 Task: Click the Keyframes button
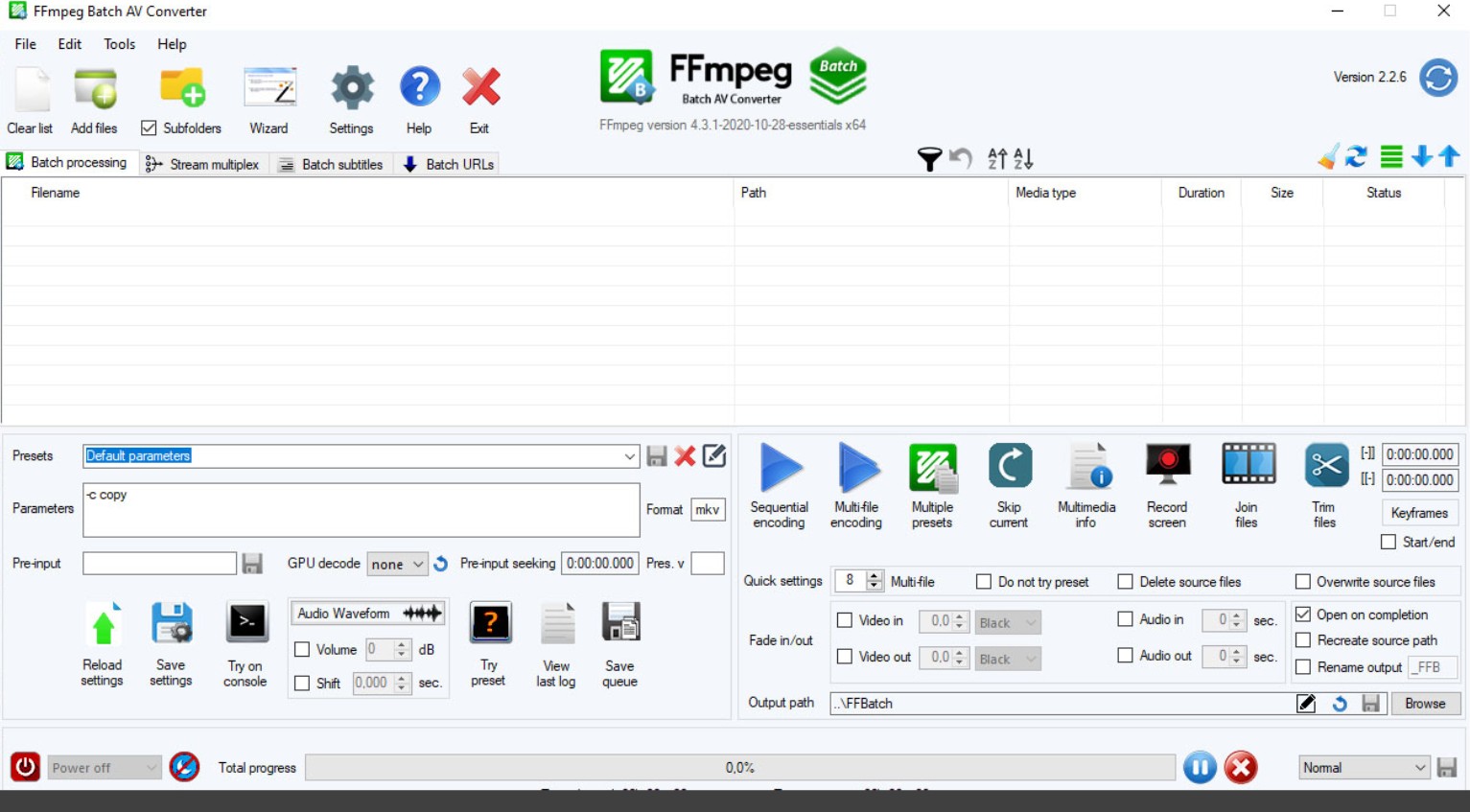click(x=1419, y=514)
